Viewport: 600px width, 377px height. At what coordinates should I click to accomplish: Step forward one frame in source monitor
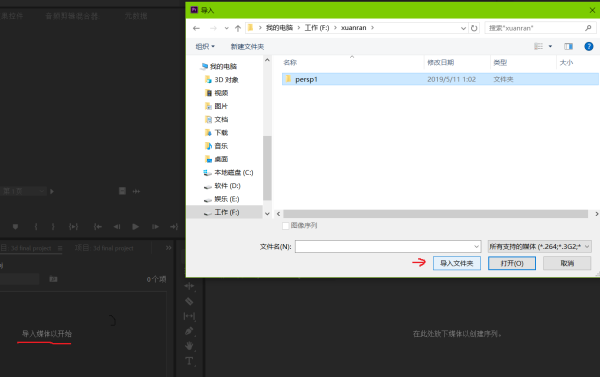point(155,227)
